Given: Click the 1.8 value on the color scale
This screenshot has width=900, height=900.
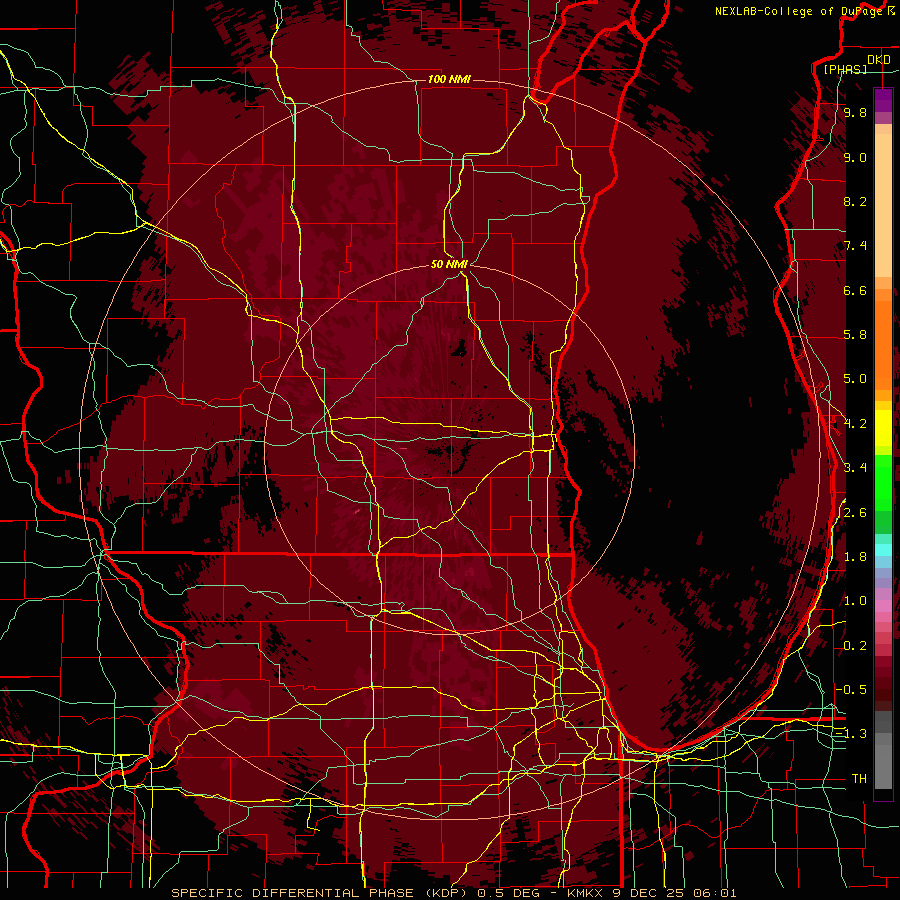Looking at the screenshot, I should 855,557.
